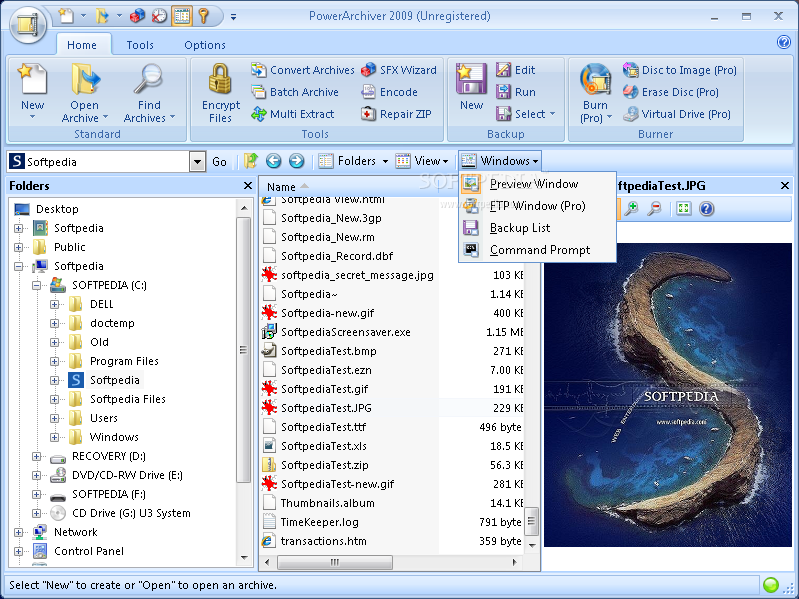
Task: Click the Burn (Pro) disc icon
Action: pyautogui.click(x=595, y=80)
